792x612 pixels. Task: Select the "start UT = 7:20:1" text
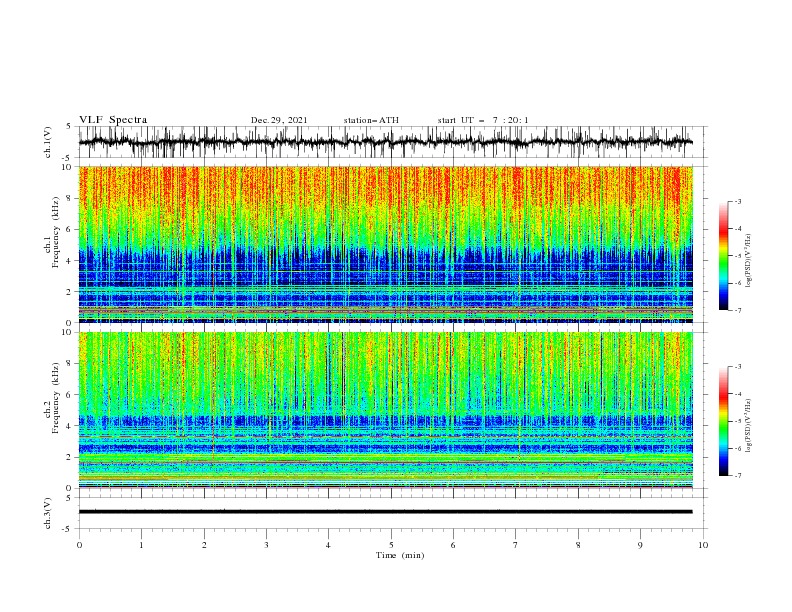(x=483, y=120)
